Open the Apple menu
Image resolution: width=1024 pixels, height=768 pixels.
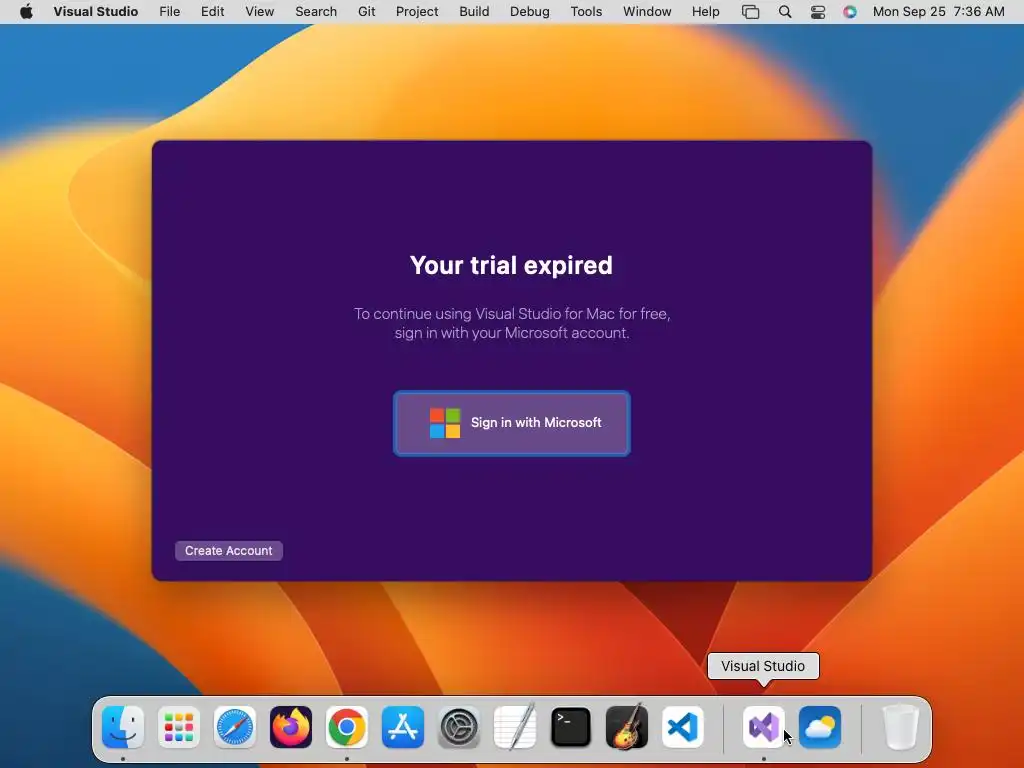click(x=26, y=12)
